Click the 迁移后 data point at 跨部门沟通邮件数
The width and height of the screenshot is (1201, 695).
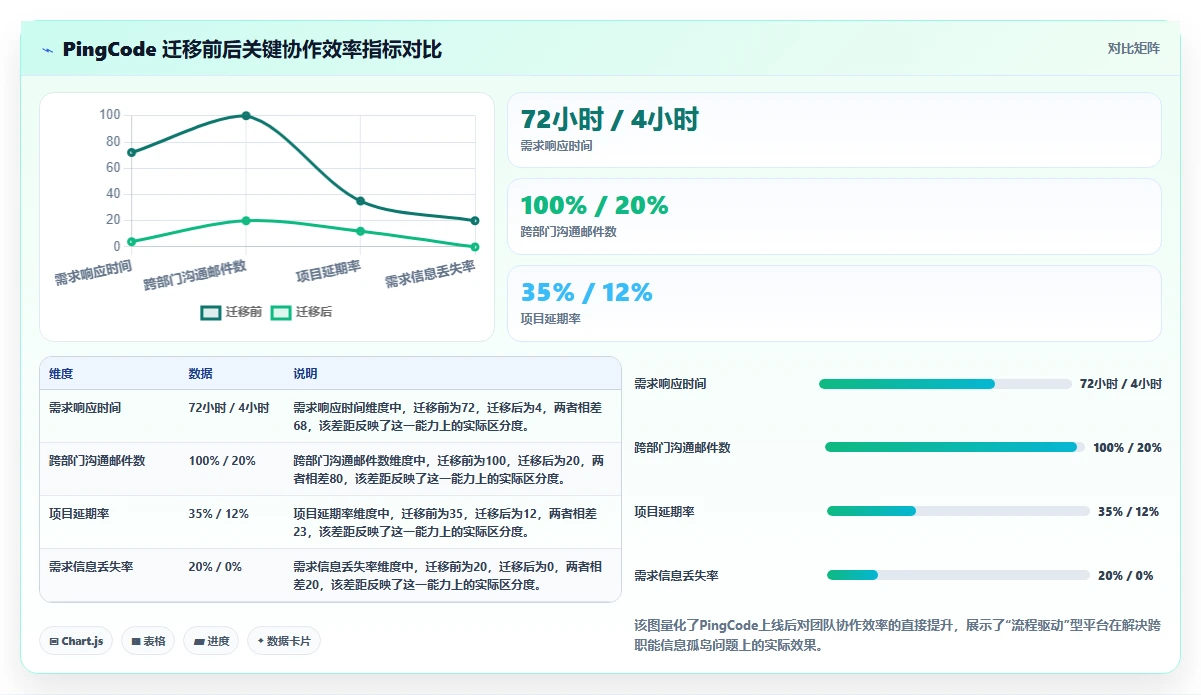click(246, 221)
